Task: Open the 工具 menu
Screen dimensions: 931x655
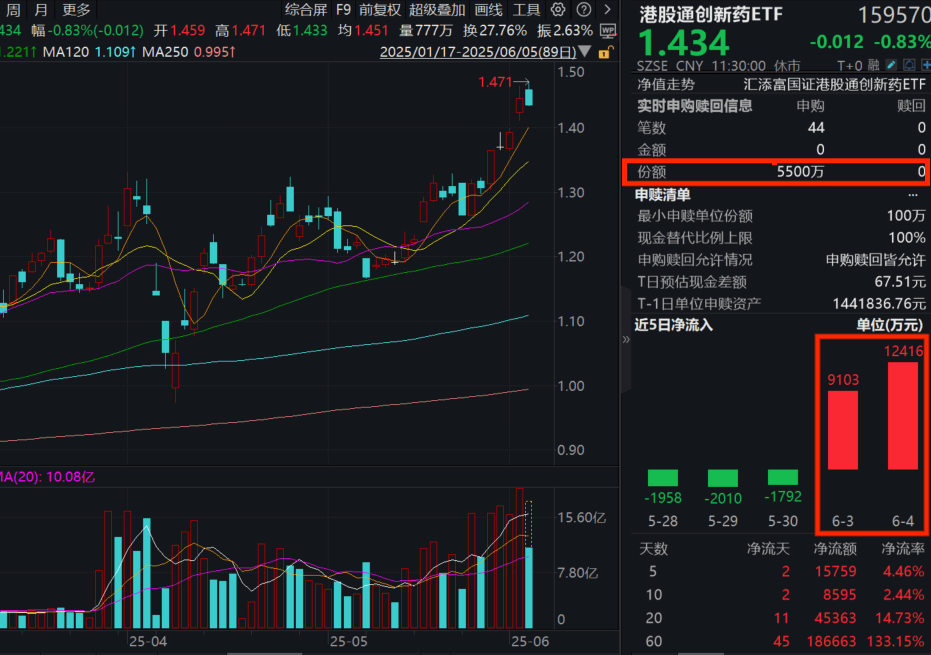Action: 526,9
